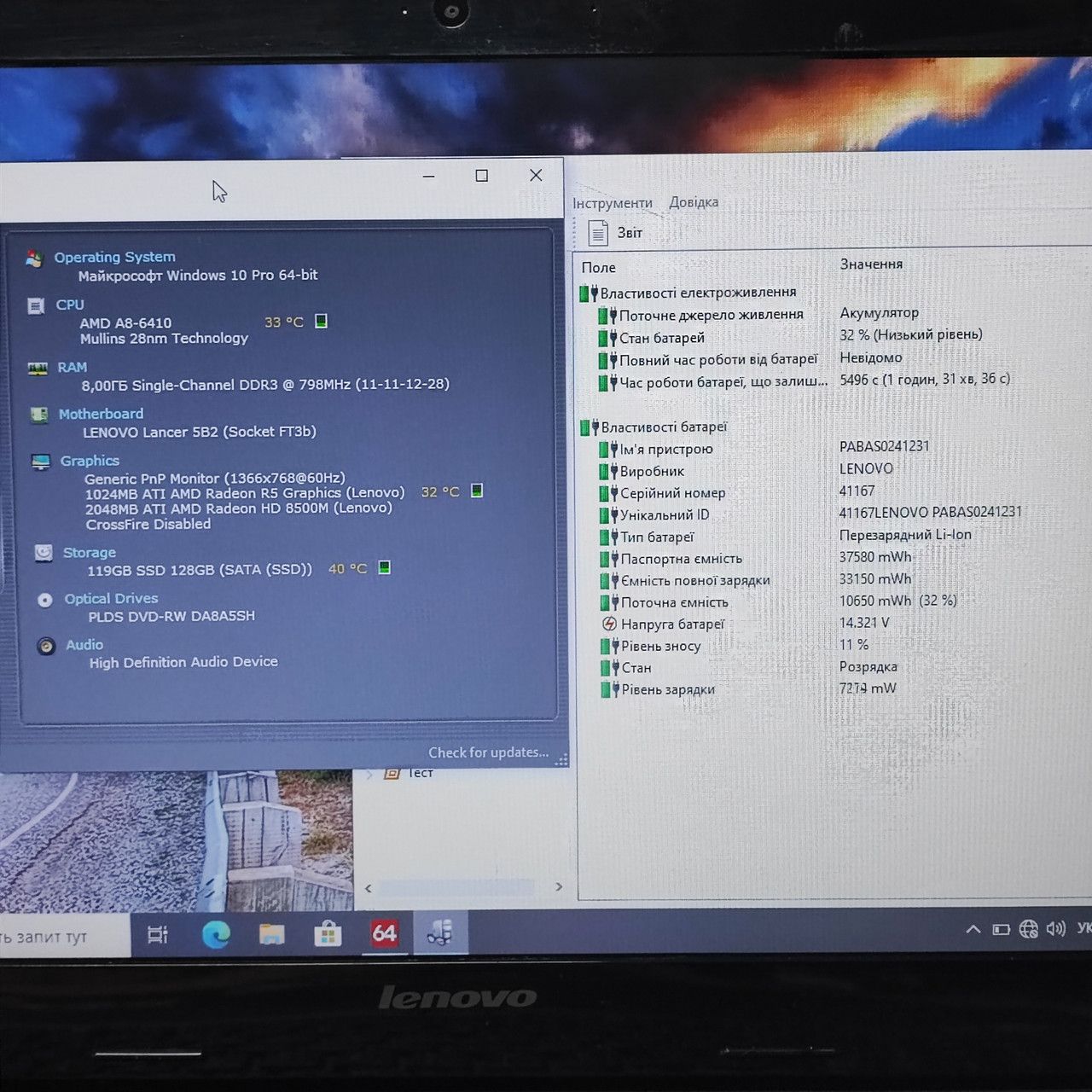The image size is (1092, 1092).
Task: Open the Інструменти menu
Action: pyautogui.click(x=613, y=203)
